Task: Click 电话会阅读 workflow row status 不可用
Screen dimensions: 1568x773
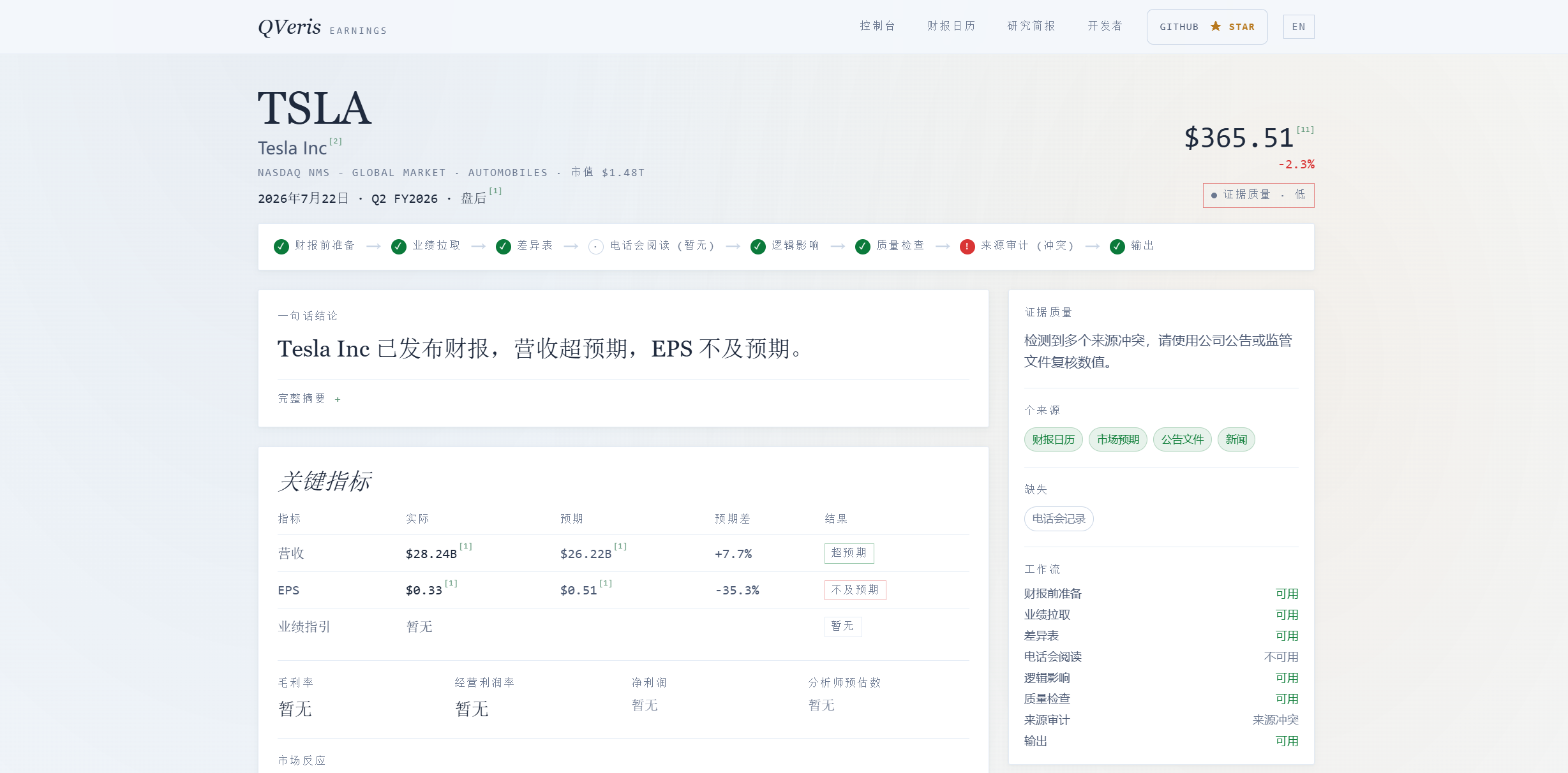Action: click(x=1281, y=657)
